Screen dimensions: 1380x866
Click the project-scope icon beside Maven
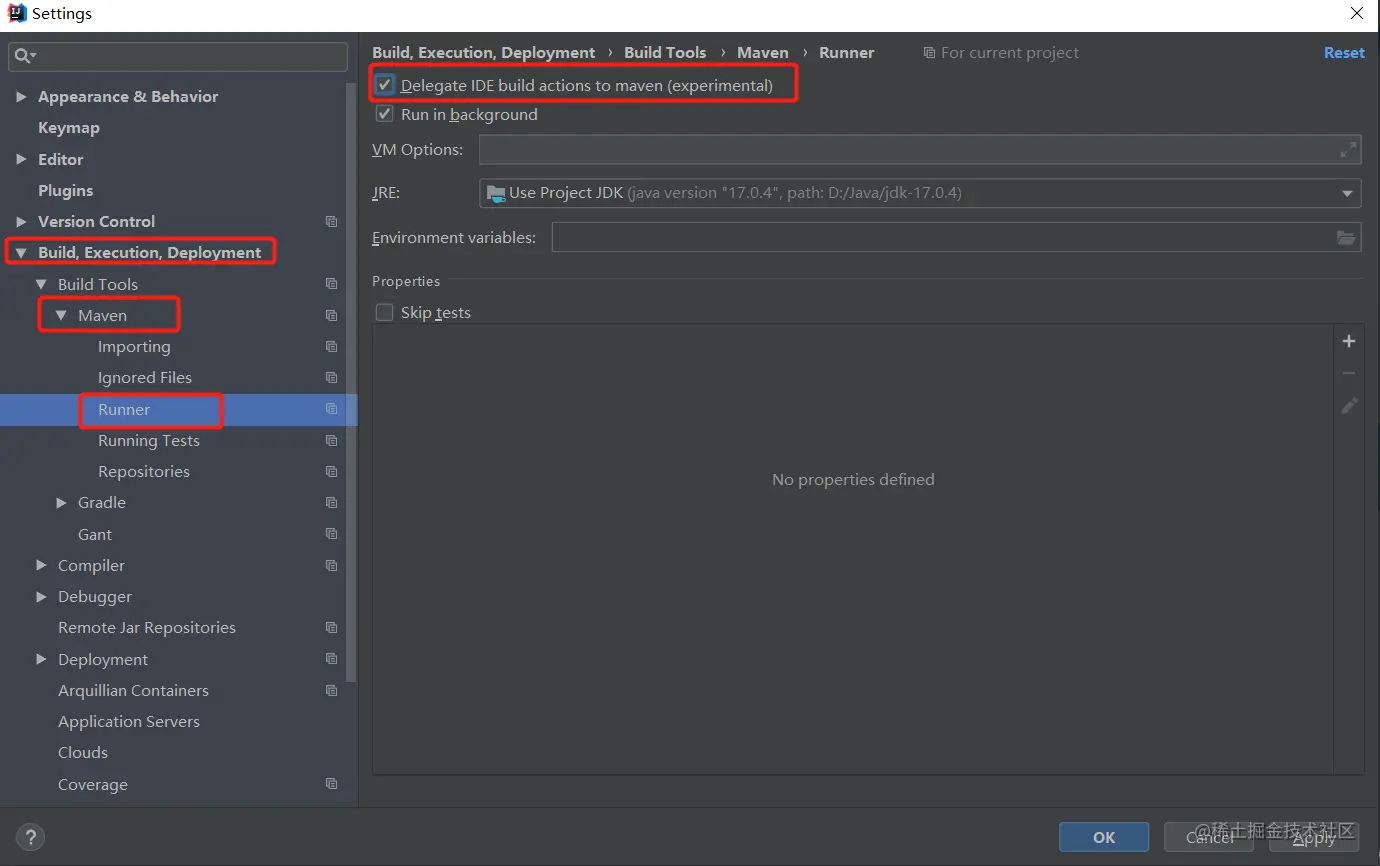(x=332, y=315)
